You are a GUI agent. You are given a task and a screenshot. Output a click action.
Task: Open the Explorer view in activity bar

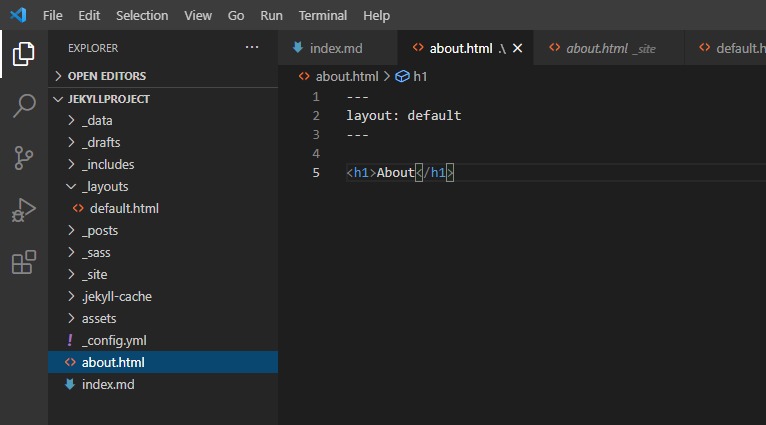click(24, 54)
